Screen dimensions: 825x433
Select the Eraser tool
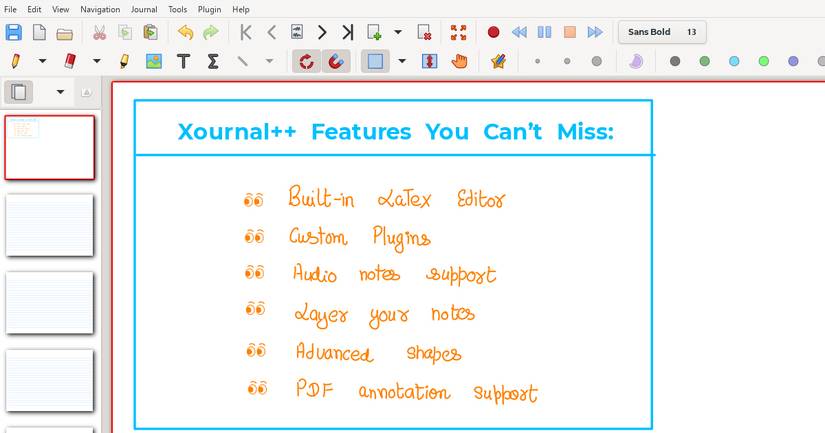coord(70,61)
